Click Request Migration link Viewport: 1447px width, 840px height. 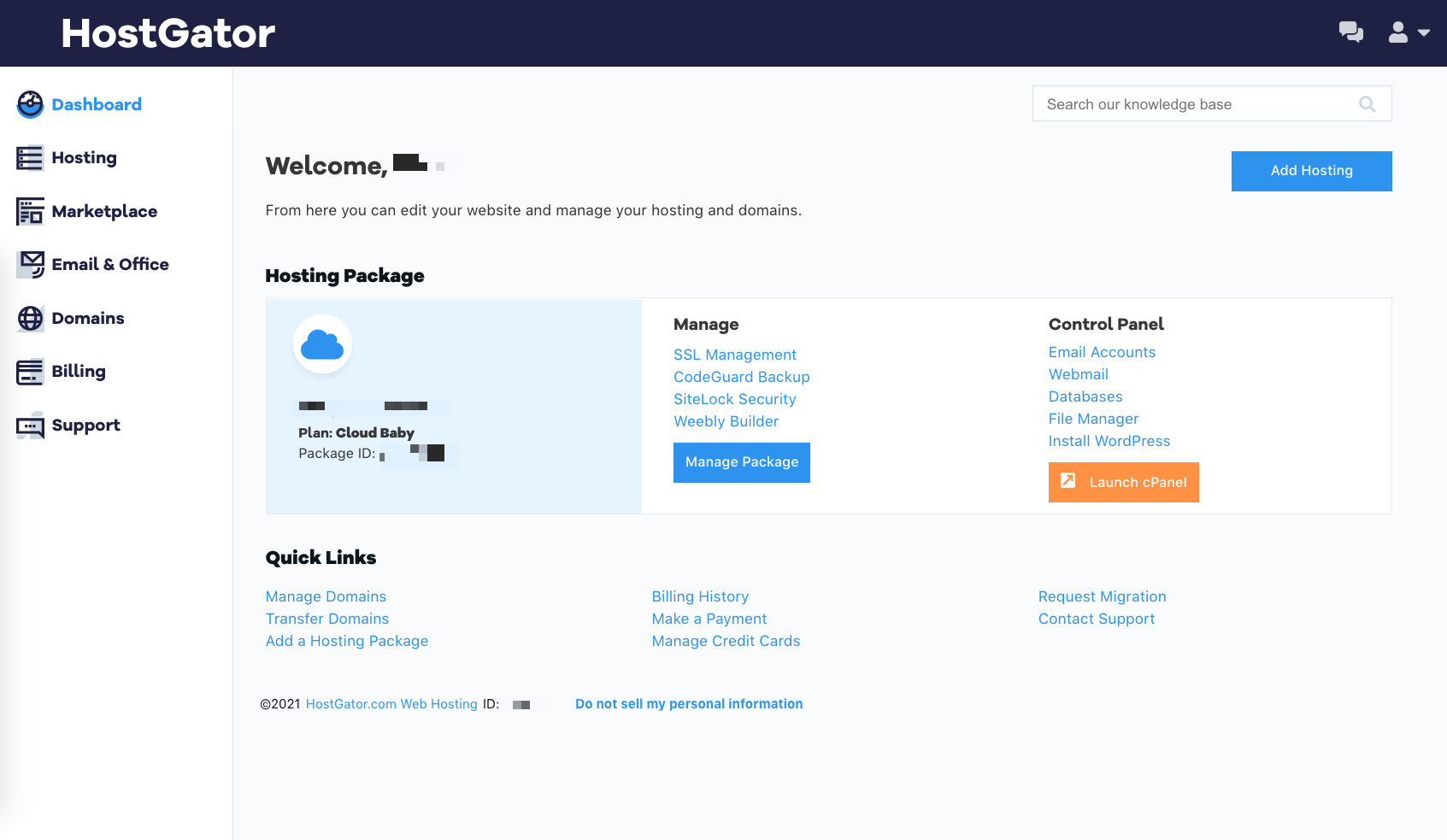pos(1103,596)
